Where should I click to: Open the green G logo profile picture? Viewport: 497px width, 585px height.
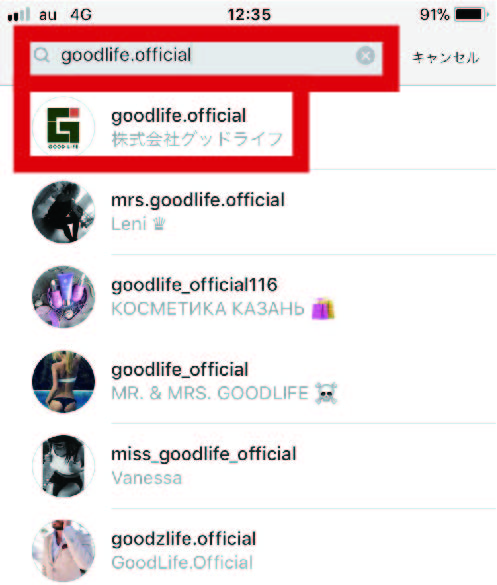point(63,127)
